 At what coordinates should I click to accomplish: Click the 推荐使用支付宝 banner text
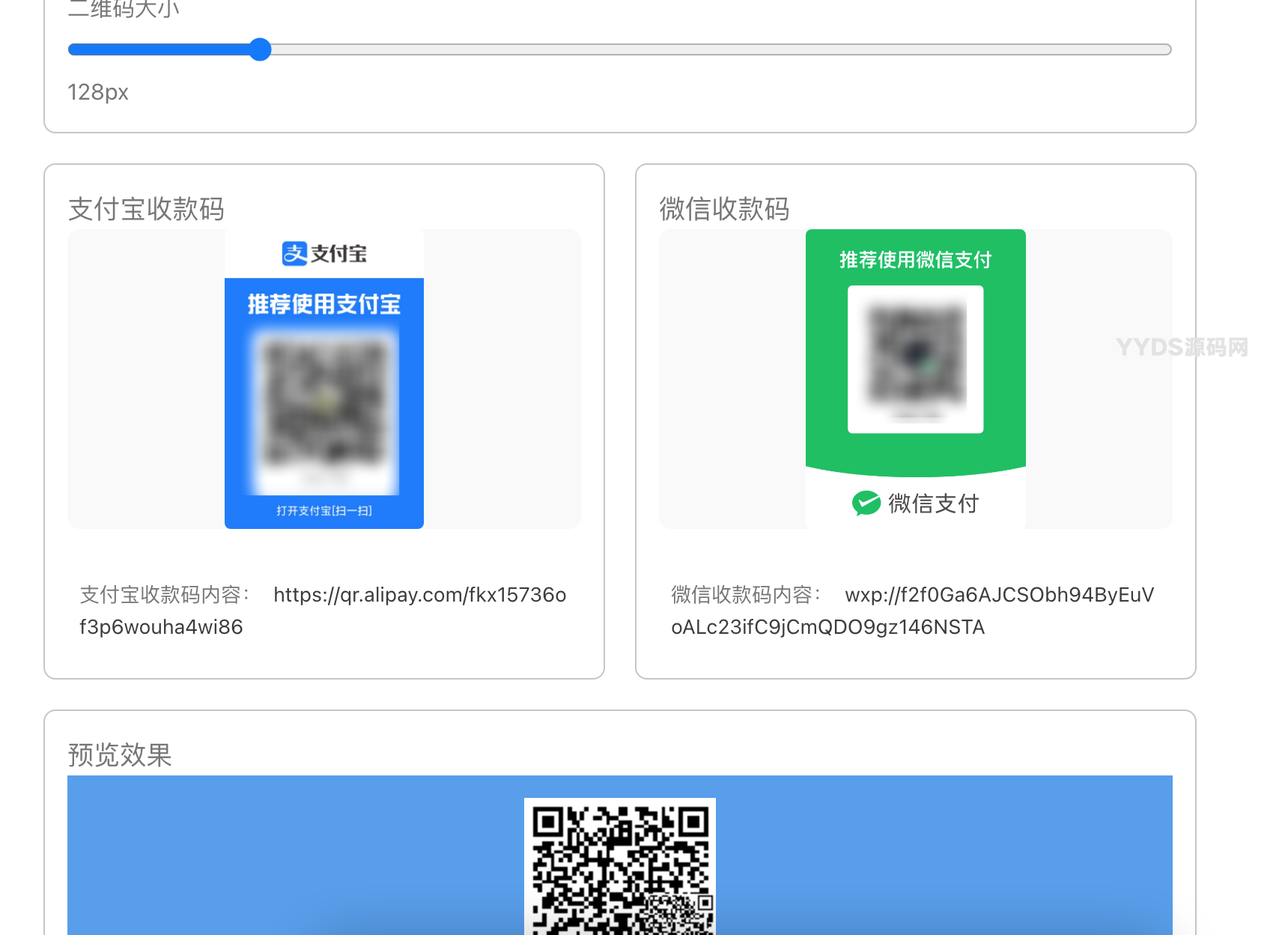pos(324,304)
